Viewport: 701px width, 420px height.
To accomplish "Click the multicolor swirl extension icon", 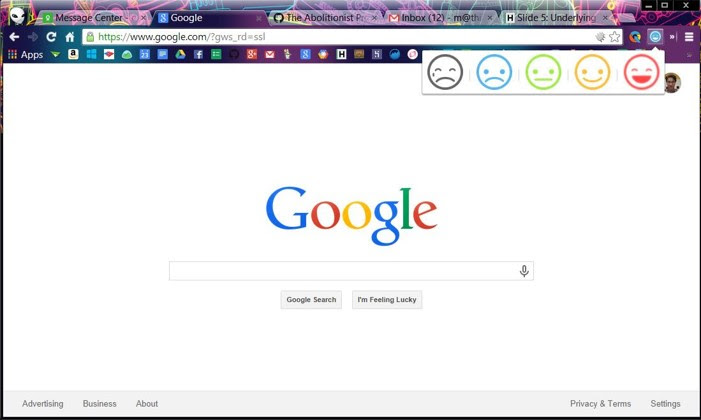I will pos(635,37).
